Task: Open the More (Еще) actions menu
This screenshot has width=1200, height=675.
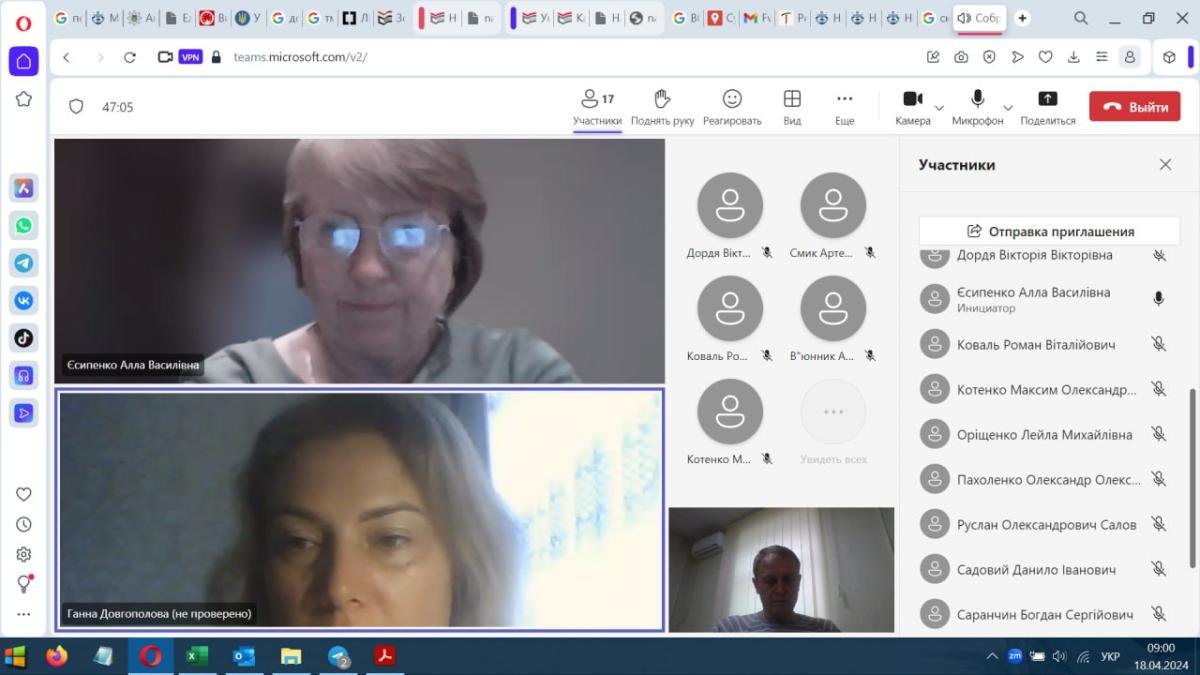Action: pos(844,99)
